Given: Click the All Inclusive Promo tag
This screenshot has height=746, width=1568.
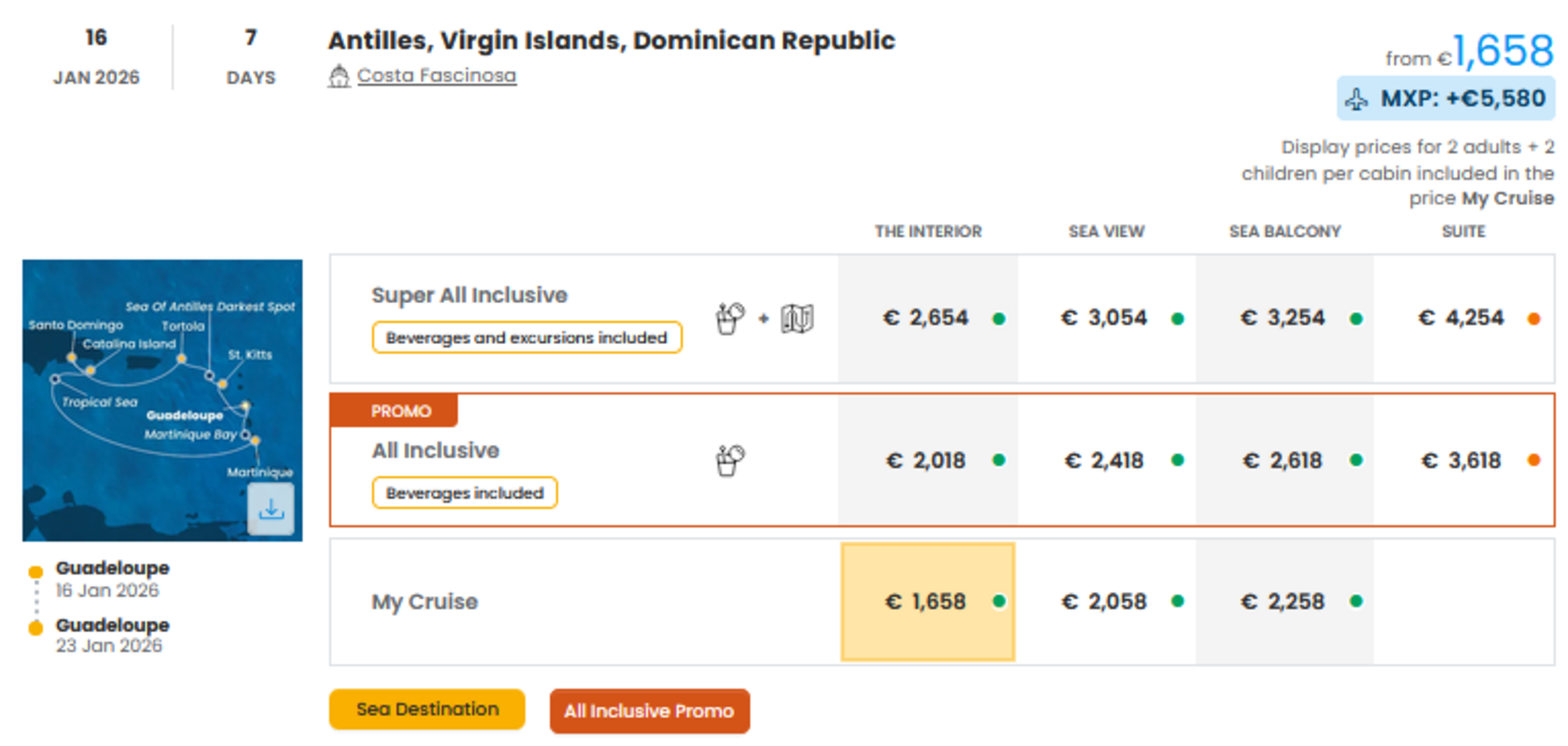Looking at the screenshot, I should pos(649,711).
